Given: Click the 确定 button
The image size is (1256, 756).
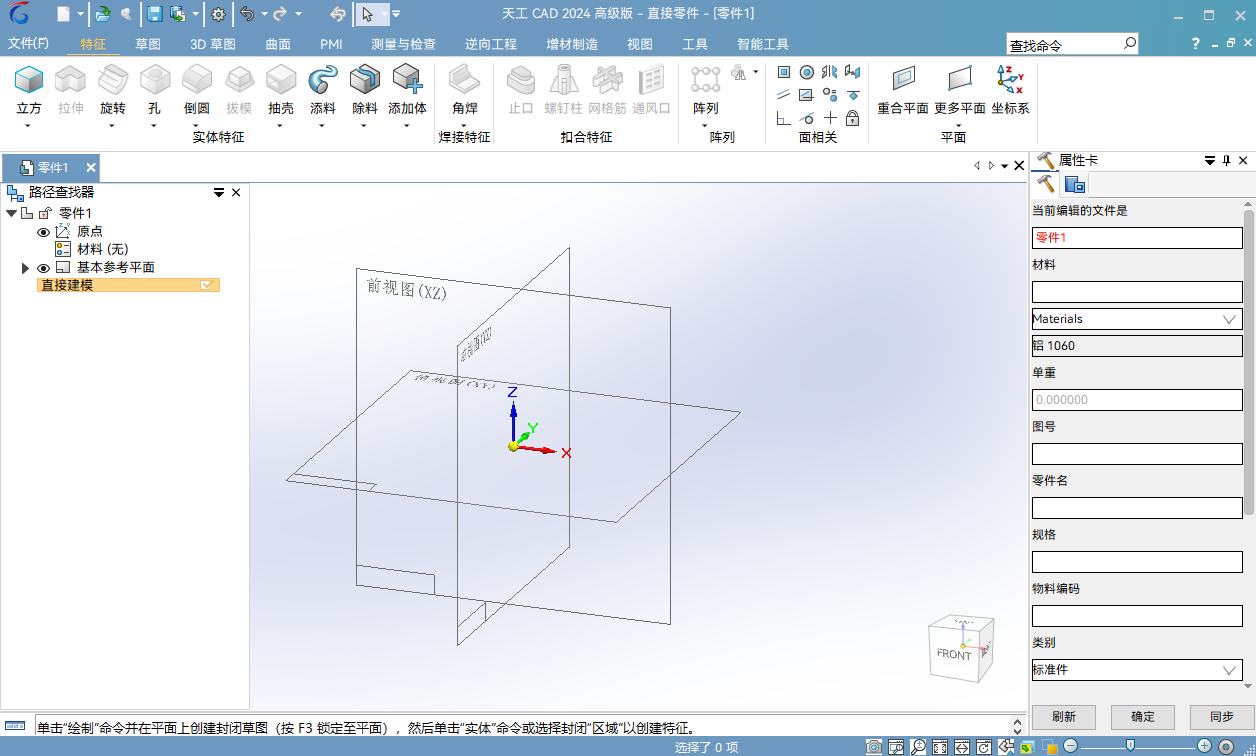Looking at the screenshot, I should (1143, 717).
